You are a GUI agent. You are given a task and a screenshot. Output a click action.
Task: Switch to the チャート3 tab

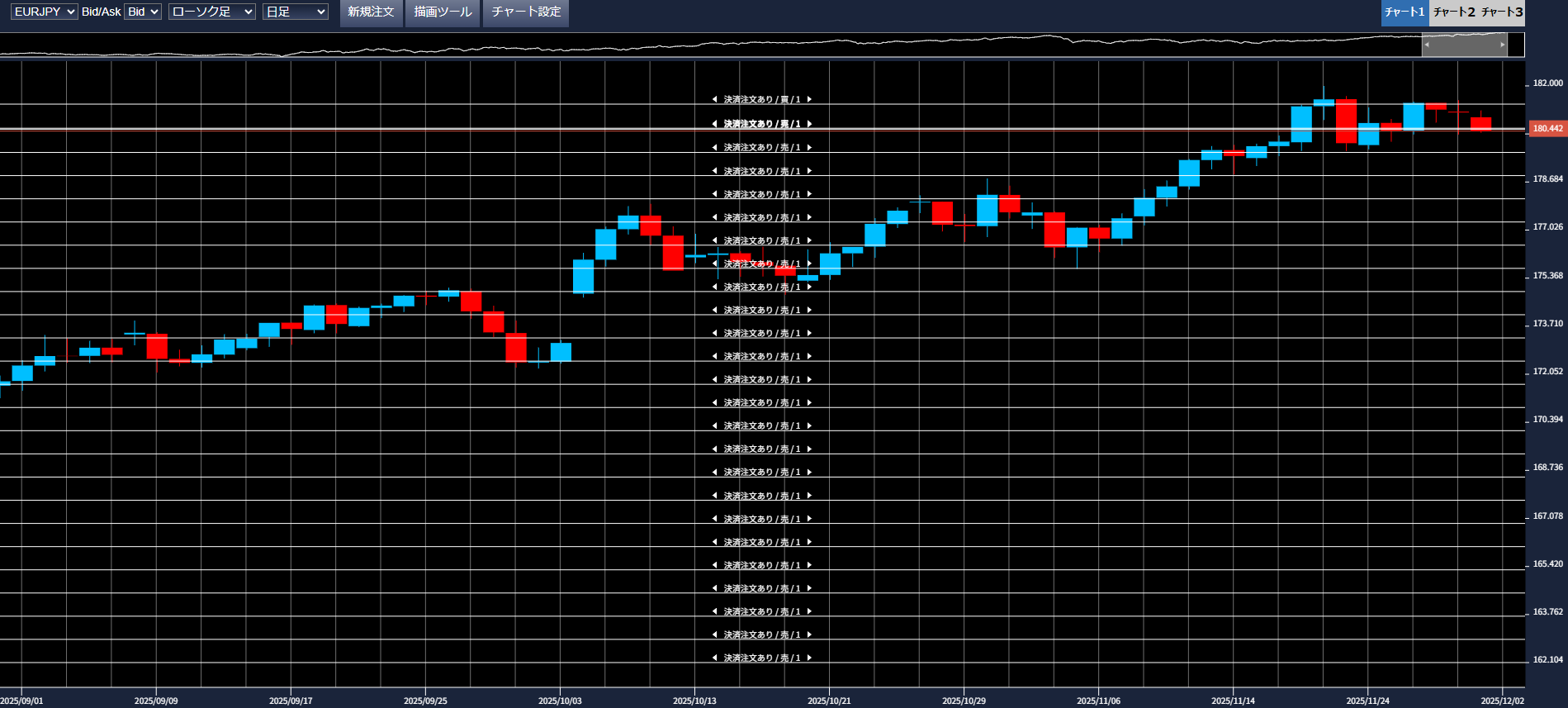[1502, 12]
